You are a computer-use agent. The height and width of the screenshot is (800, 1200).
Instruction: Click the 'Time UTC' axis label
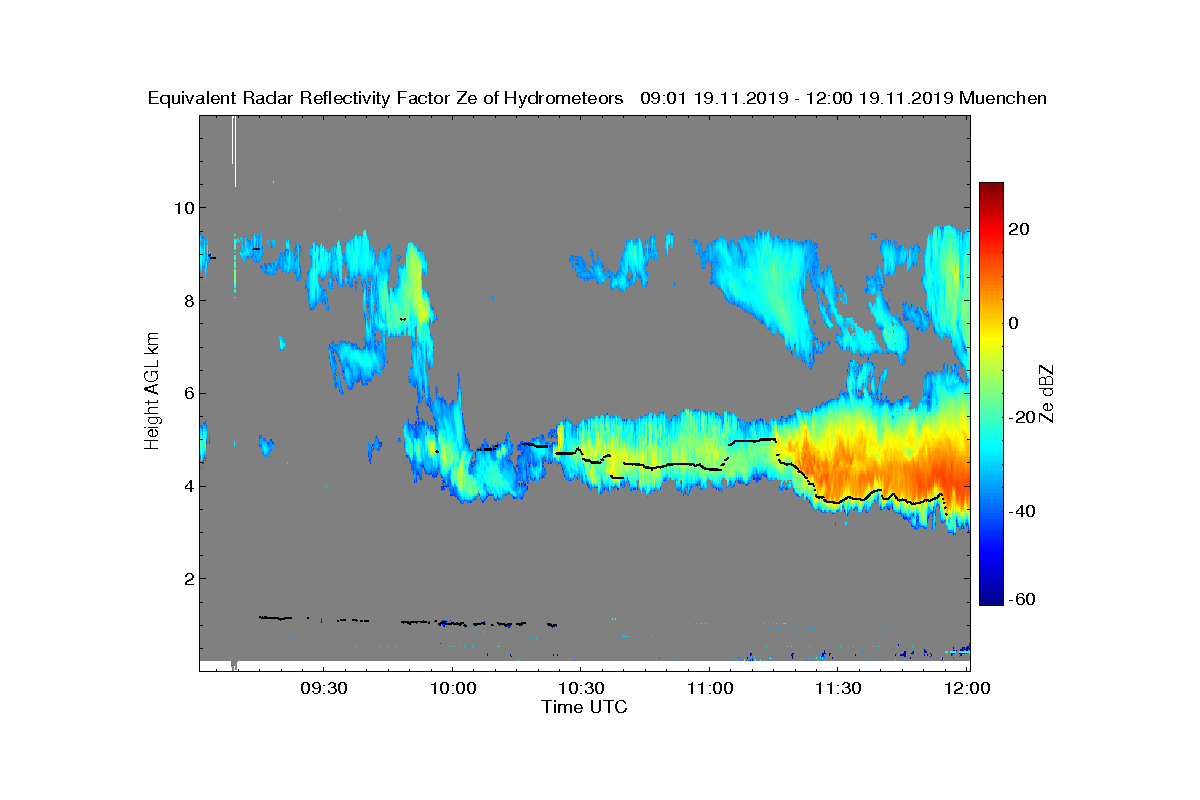(x=585, y=707)
